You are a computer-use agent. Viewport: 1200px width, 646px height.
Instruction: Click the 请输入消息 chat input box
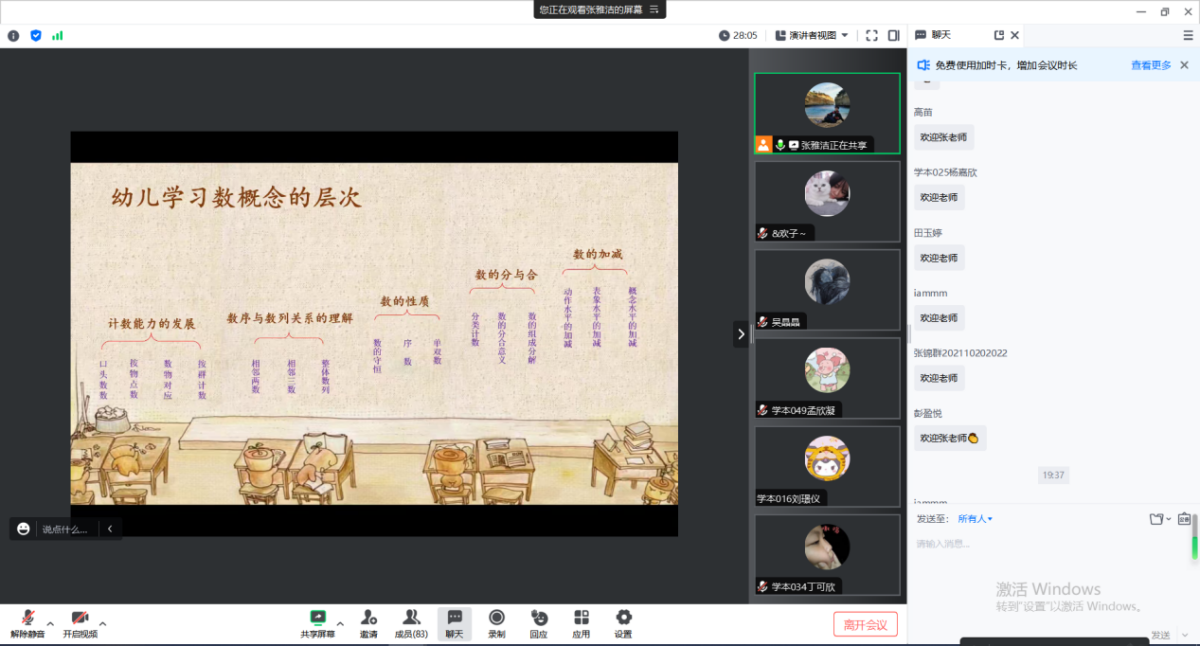point(1040,560)
